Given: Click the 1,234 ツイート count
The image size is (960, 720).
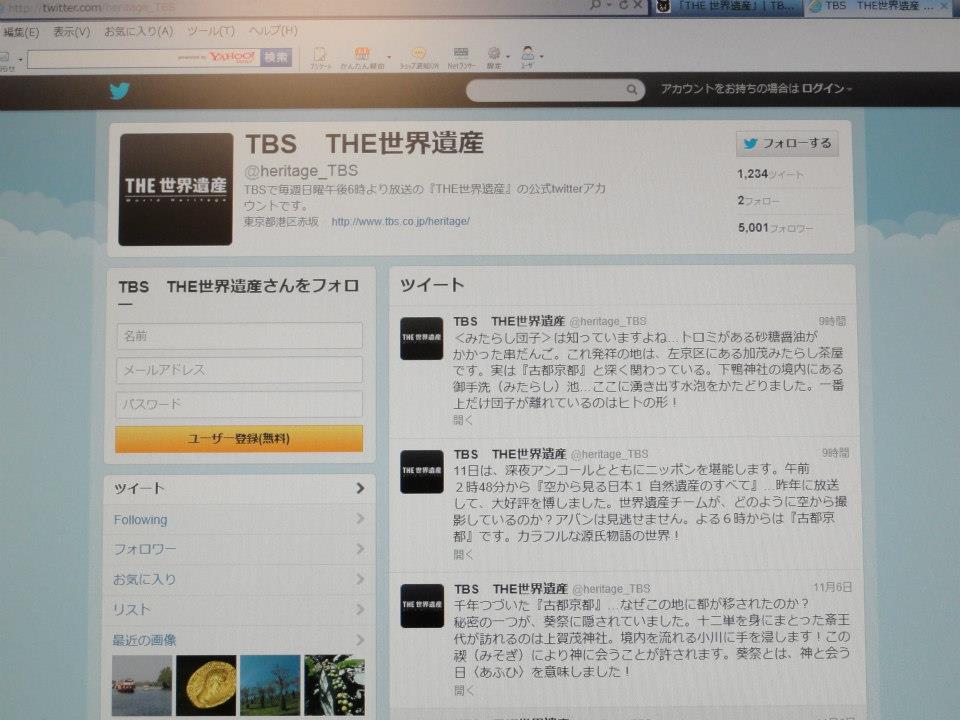Looking at the screenshot, I should tap(770, 174).
